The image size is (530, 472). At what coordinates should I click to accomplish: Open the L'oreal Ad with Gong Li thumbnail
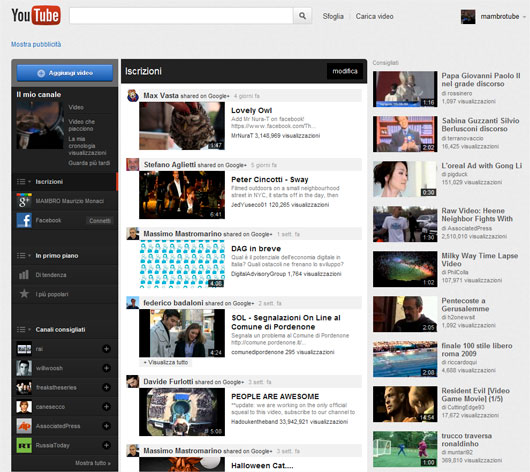click(405, 179)
